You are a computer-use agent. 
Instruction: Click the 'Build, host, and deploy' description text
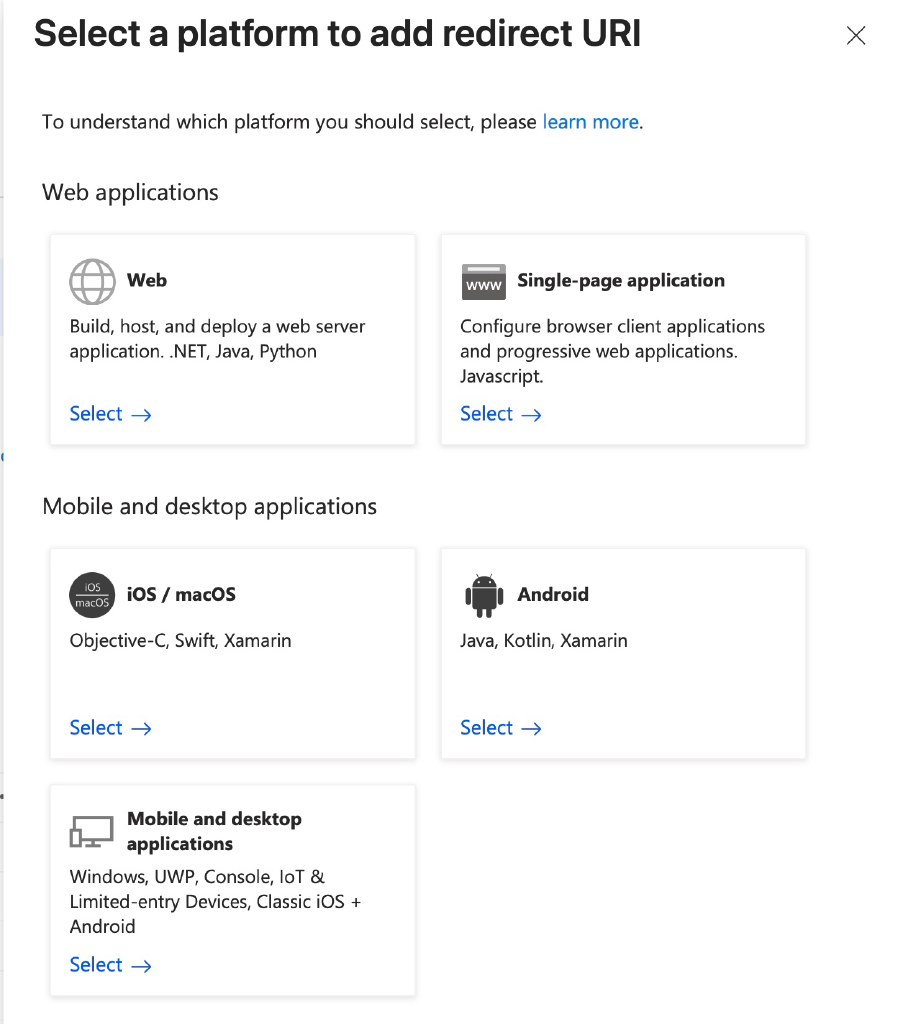point(218,339)
